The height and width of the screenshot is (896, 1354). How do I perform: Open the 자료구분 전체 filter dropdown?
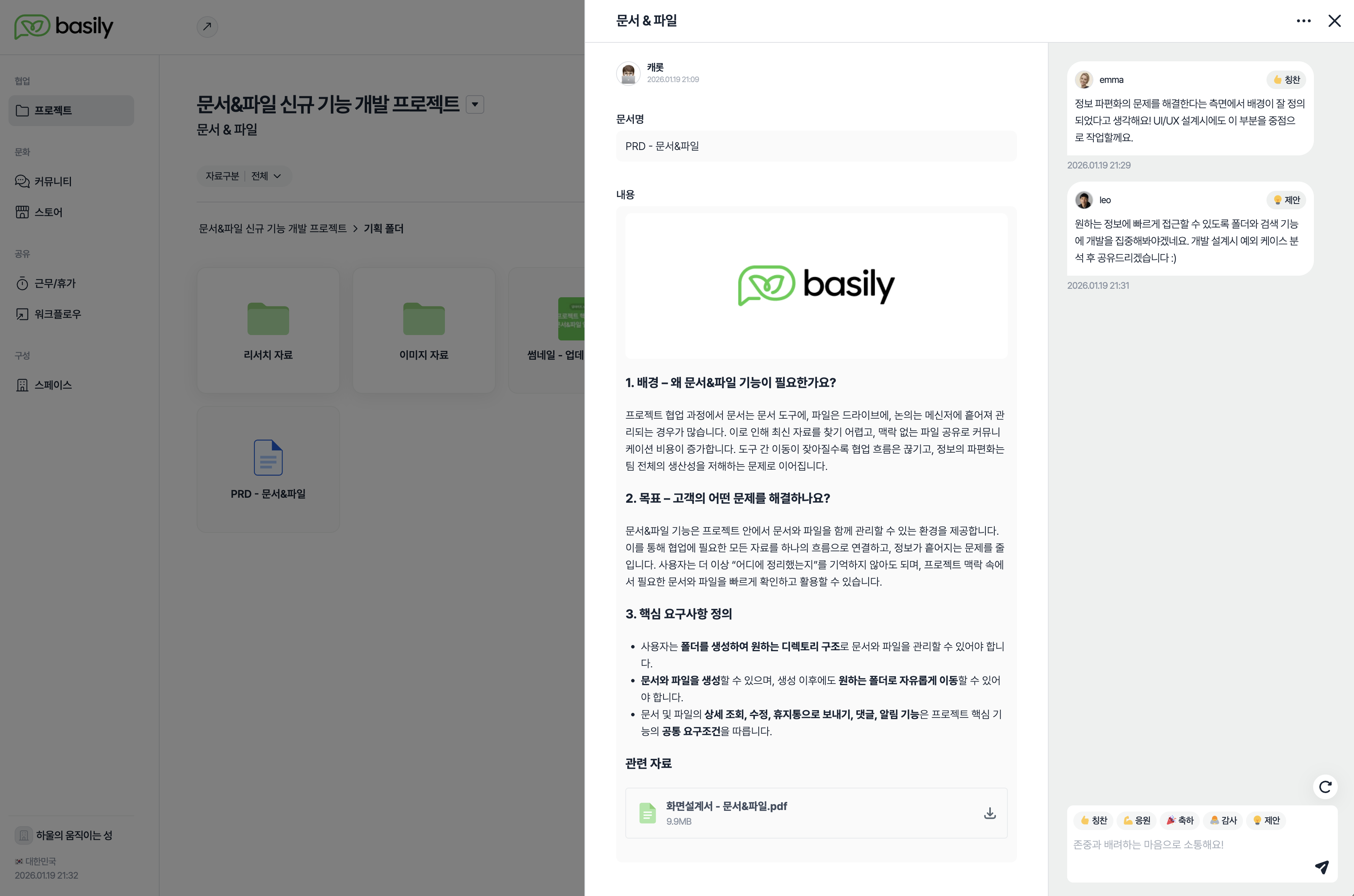coord(244,176)
